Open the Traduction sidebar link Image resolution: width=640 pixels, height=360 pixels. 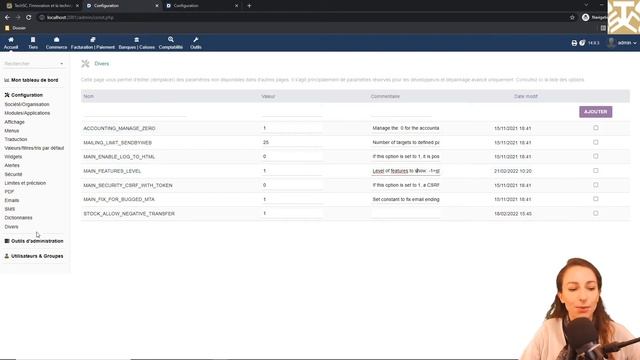tap(16, 139)
